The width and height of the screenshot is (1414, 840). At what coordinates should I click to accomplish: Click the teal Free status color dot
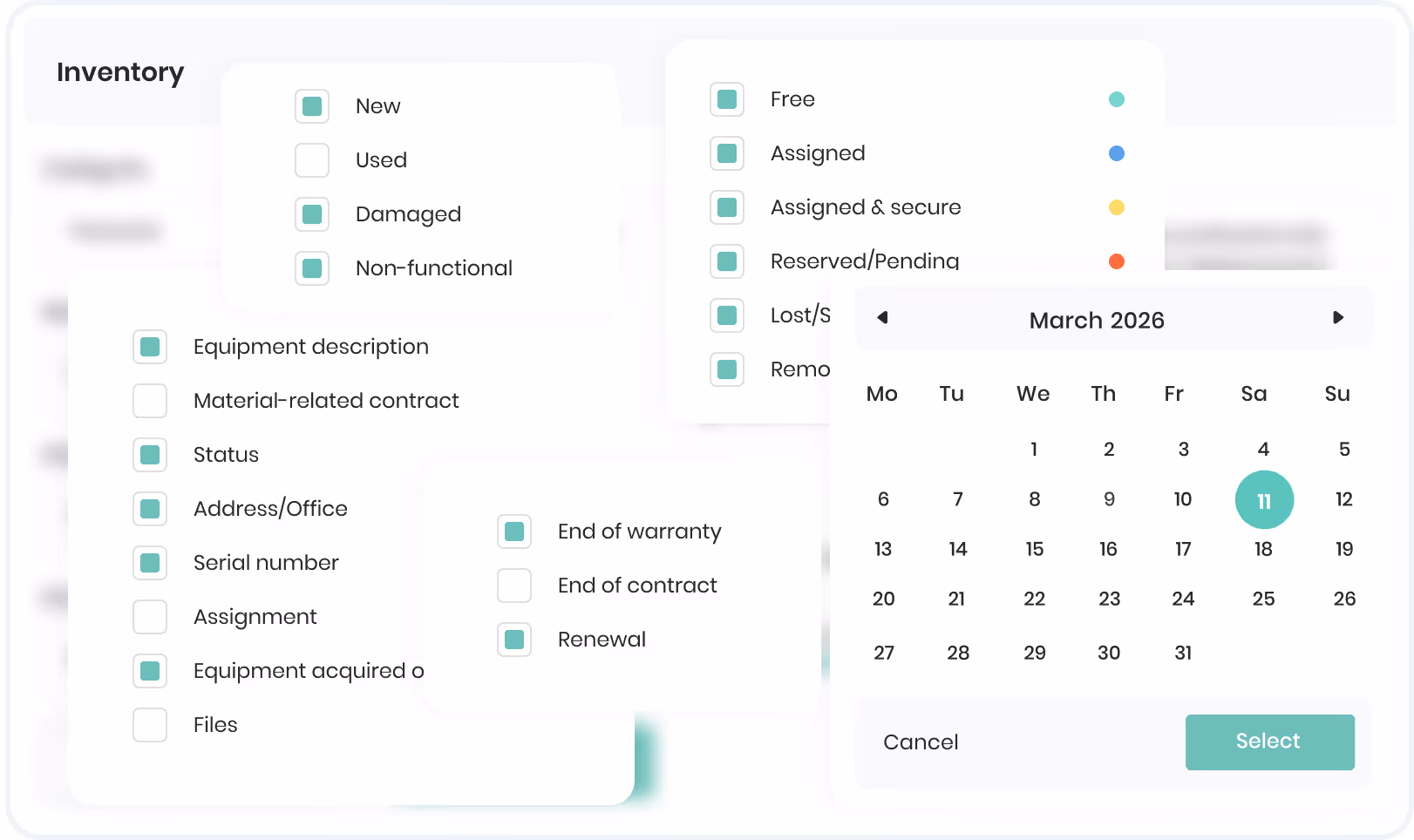(x=1117, y=99)
